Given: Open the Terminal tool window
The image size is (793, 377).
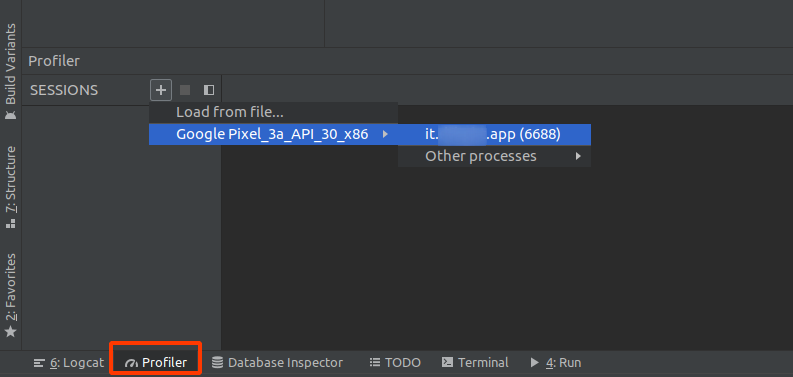Looking at the screenshot, I should tap(475, 363).
